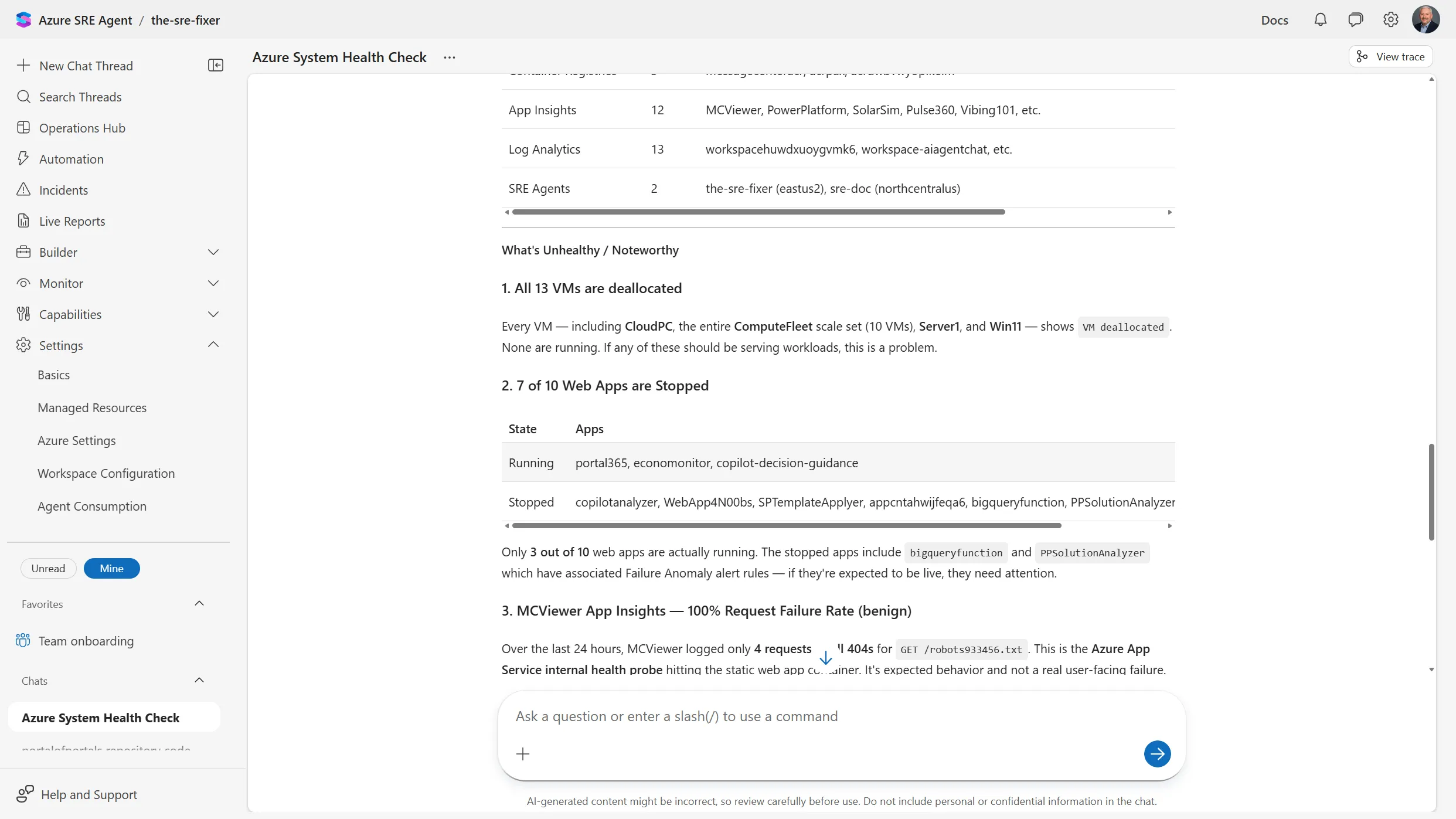
Task: Expand the Builder section chevron
Action: point(213,252)
